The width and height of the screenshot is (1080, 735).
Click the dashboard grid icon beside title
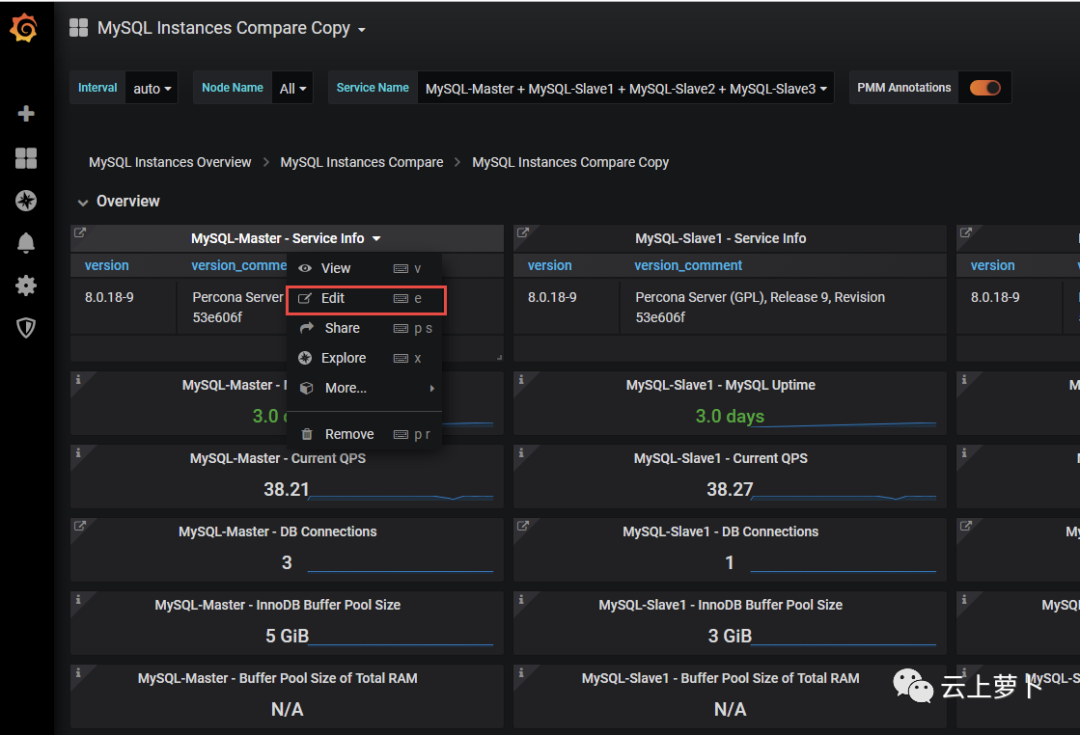tap(79, 28)
